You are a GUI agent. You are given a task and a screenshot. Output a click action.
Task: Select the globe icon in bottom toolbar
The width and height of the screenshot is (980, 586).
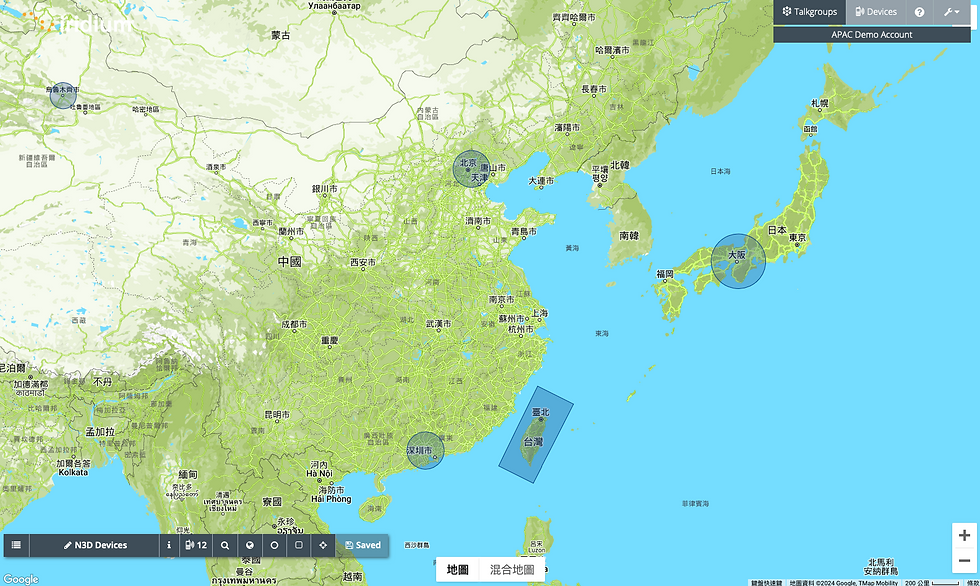[249, 545]
